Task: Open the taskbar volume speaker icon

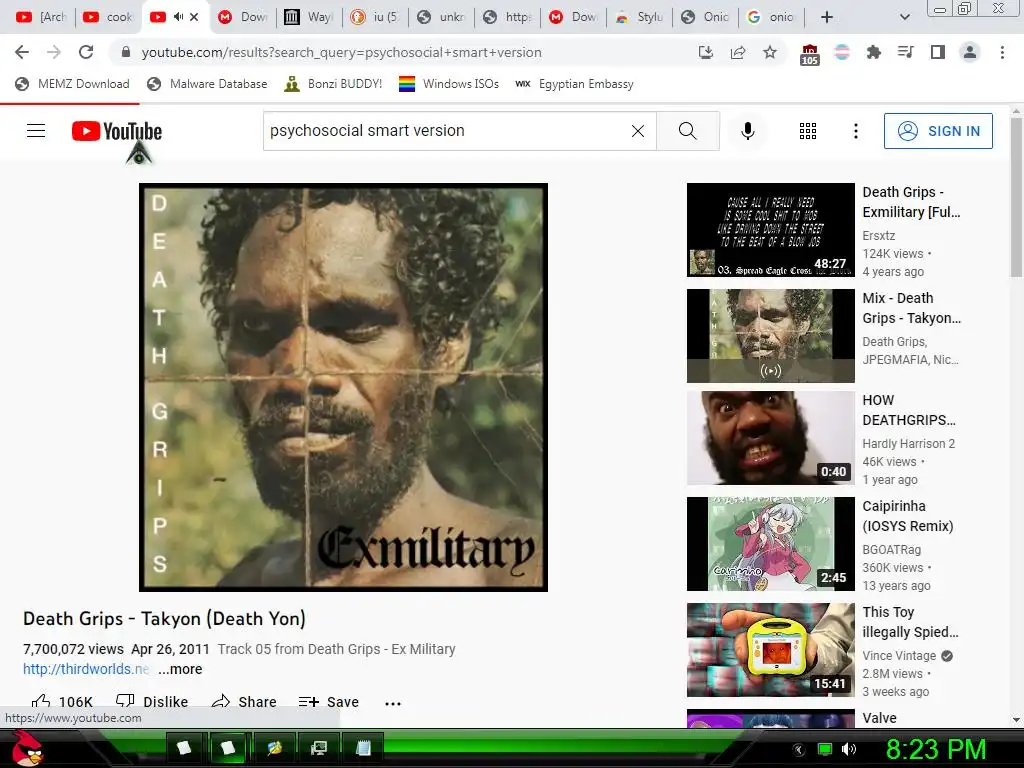Action: (x=849, y=749)
